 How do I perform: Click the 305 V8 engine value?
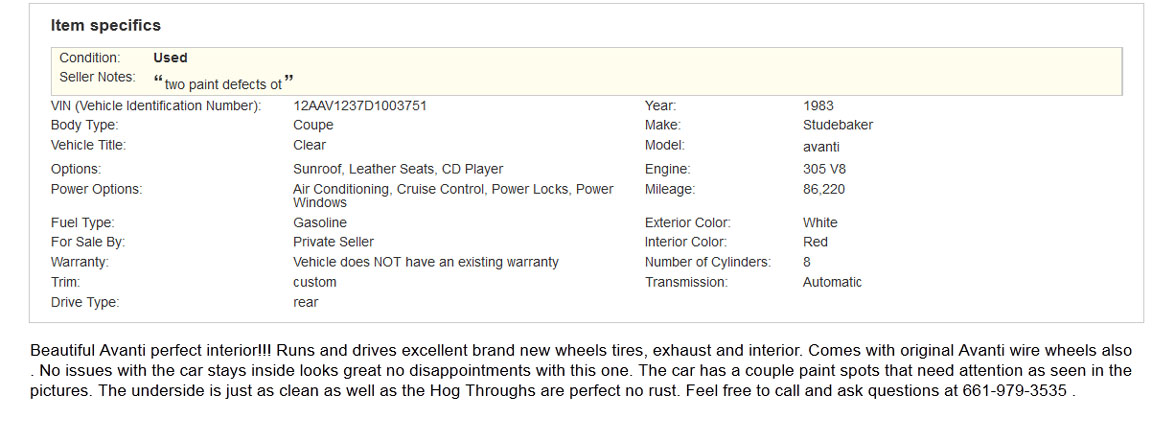pyautogui.click(x=824, y=170)
